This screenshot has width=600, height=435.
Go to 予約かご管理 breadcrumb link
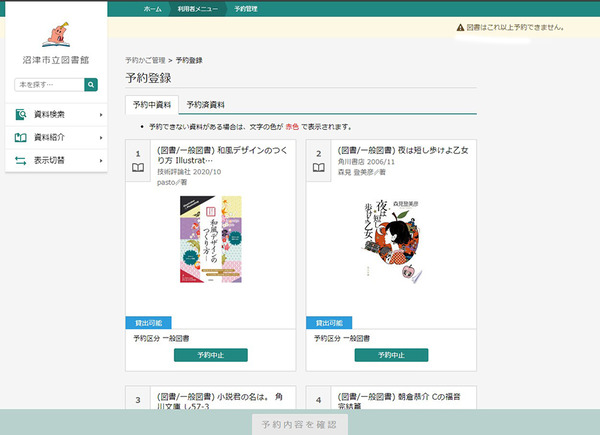(145, 60)
